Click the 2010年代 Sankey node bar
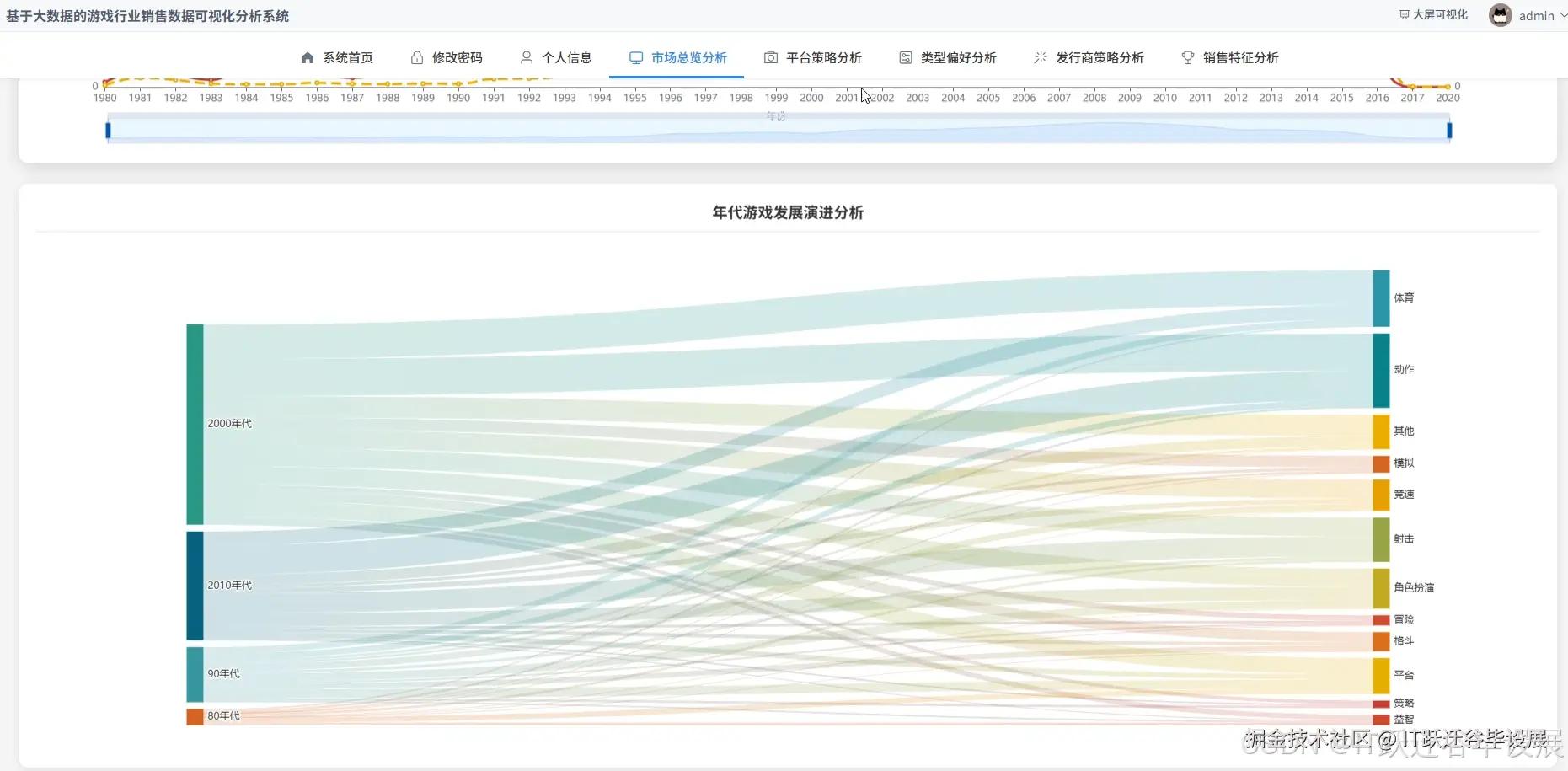The width and height of the screenshot is (1568, 771). (x=195, y=586)
